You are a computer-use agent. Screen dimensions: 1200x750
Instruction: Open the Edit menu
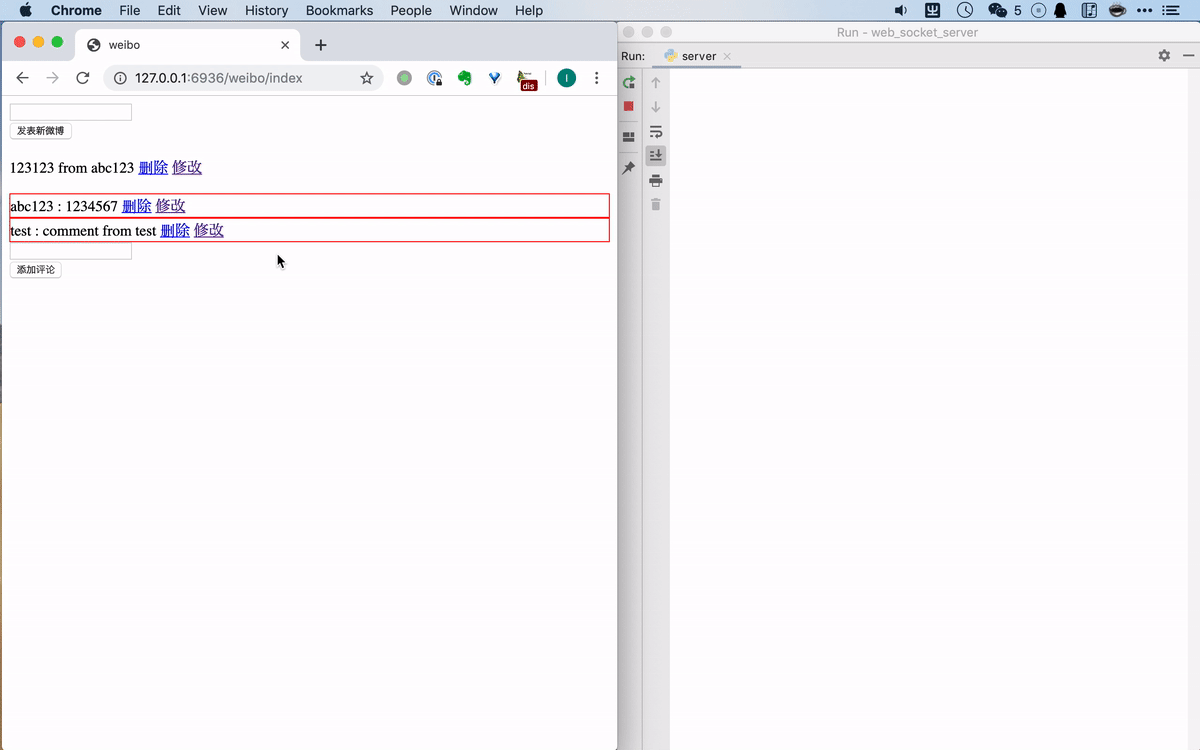coord(168,11)
